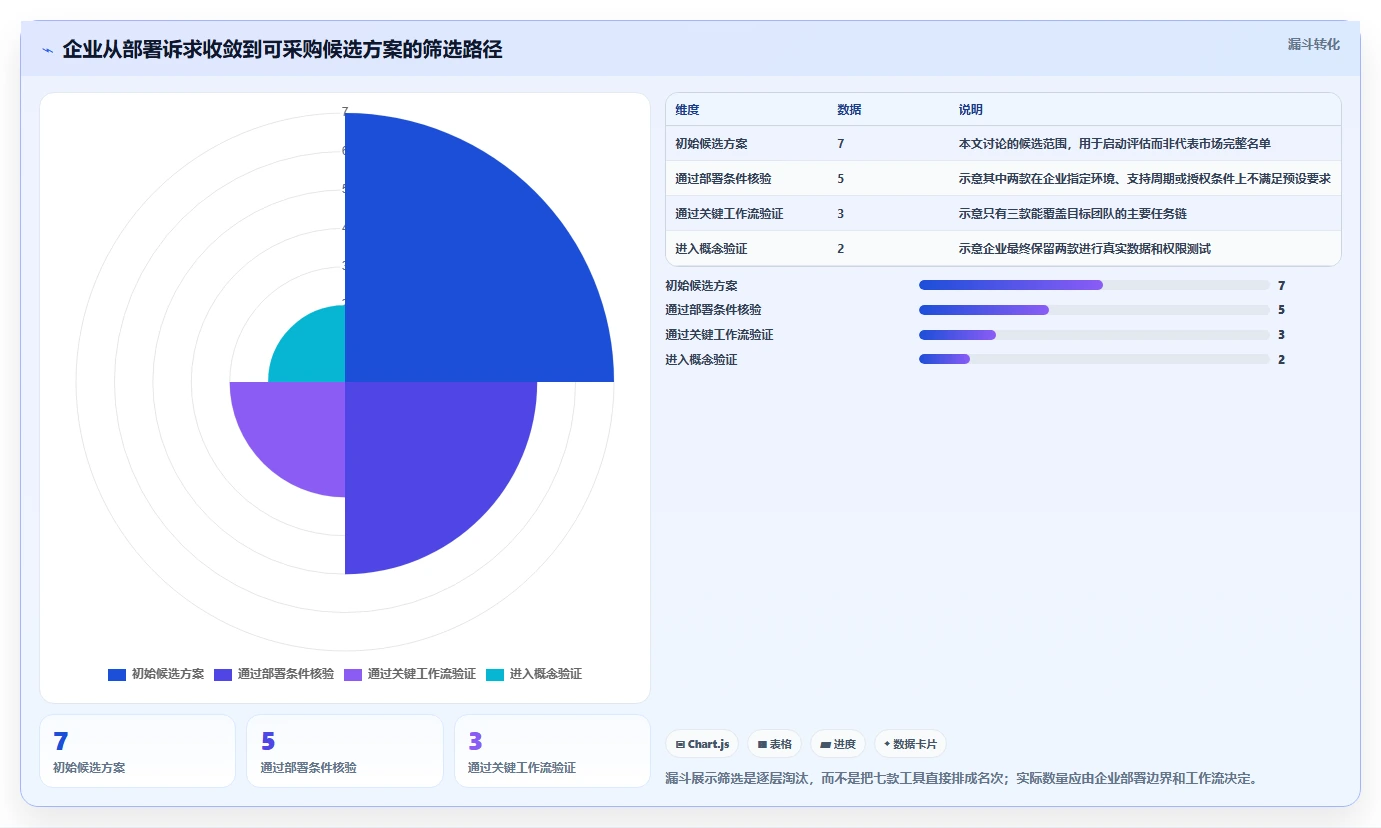The image size is (1381, 828).
Task: Select the 进度 chip label
Action: 844,744
